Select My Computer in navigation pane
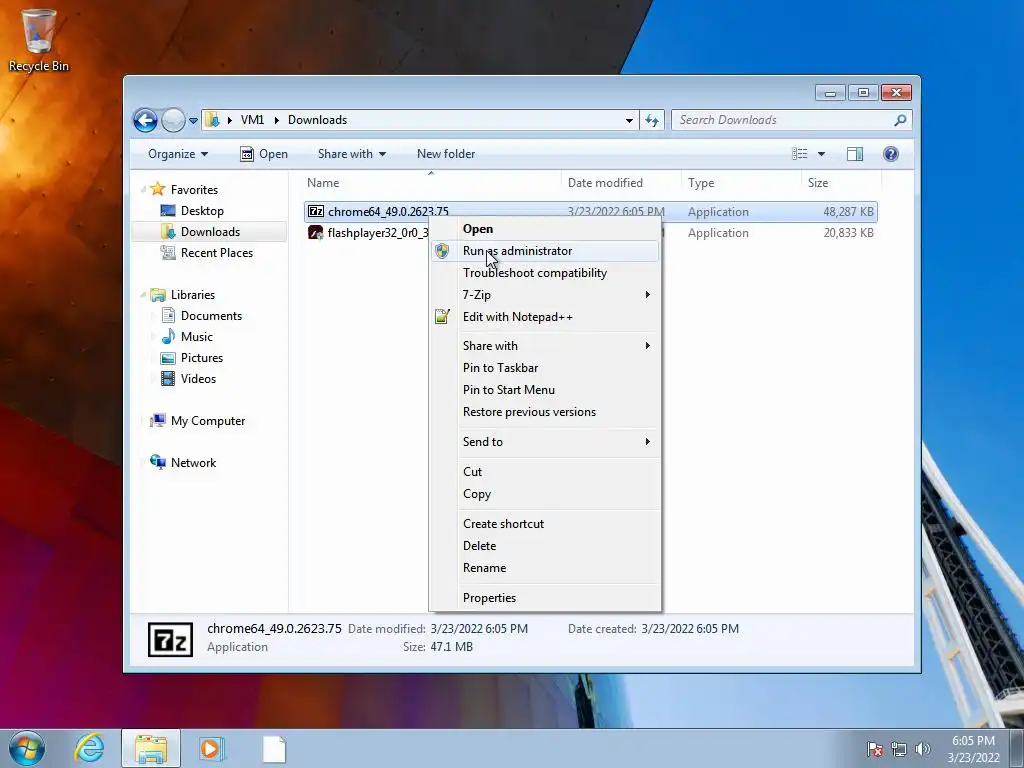Image resolution: width=1024 pixels, height=768 pixels. point(208,421)
